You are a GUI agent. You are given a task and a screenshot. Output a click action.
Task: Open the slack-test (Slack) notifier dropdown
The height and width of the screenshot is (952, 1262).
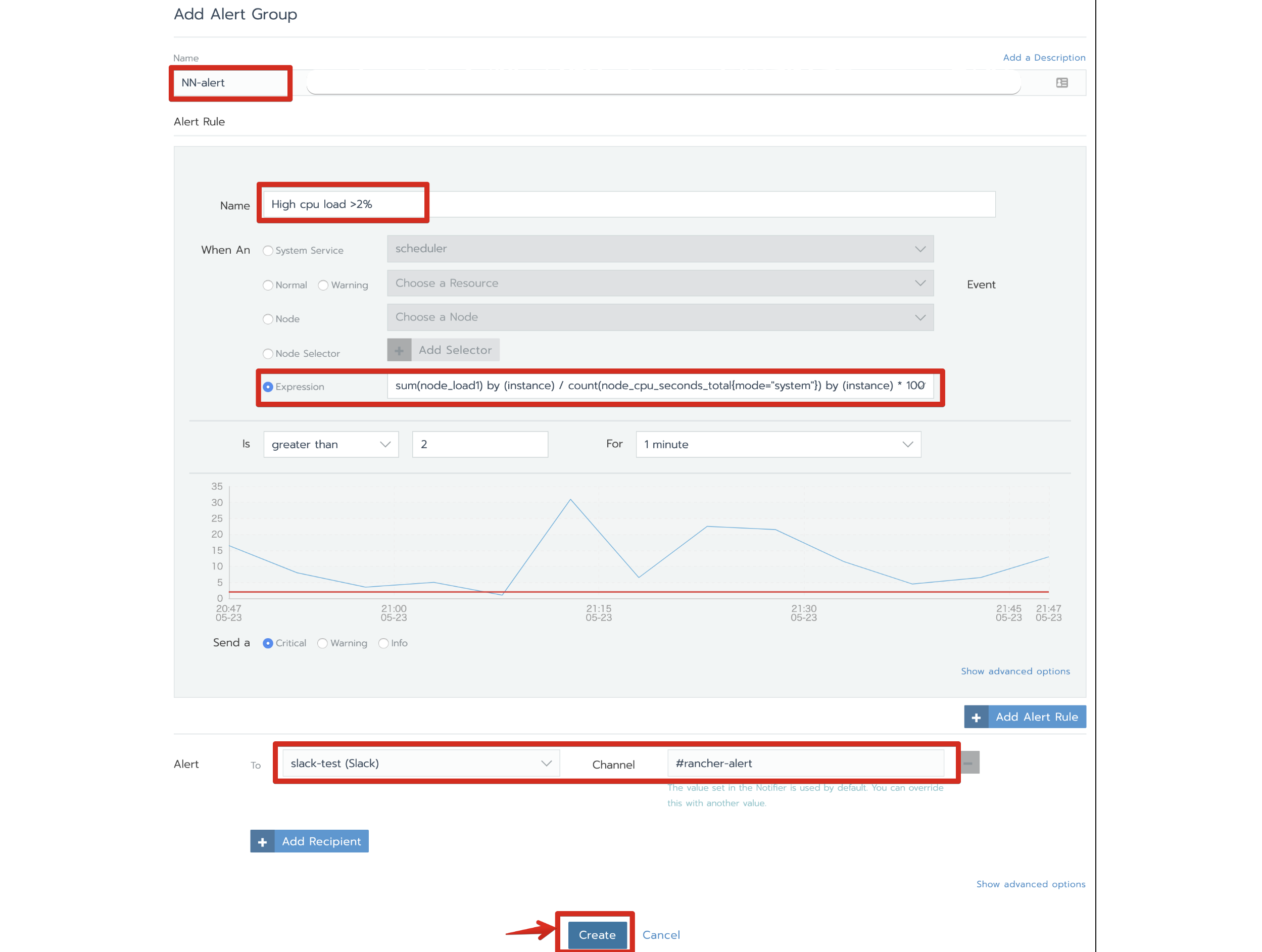click(420, 763)
